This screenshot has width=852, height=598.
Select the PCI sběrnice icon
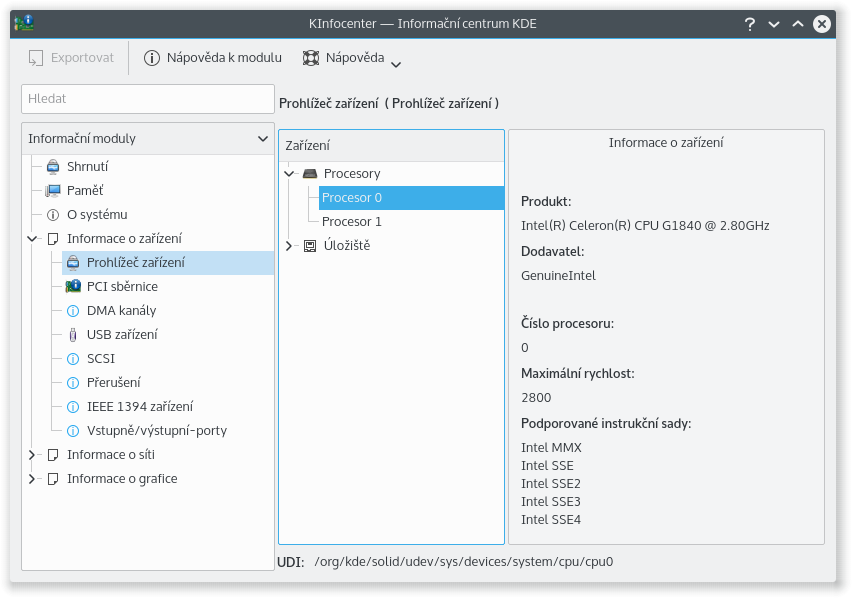tap(73, 286)
